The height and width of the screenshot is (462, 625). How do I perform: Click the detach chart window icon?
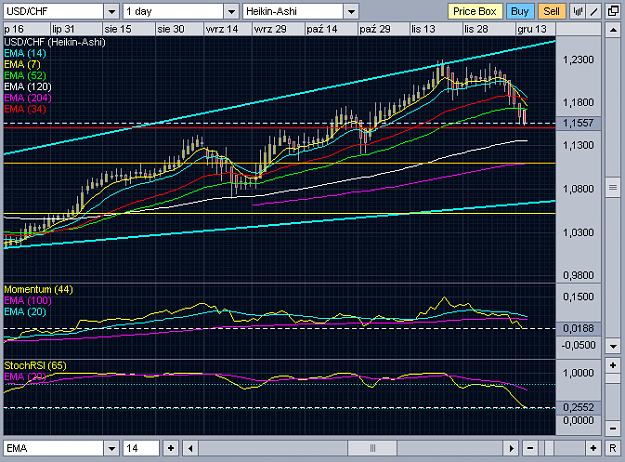[613, 12]
